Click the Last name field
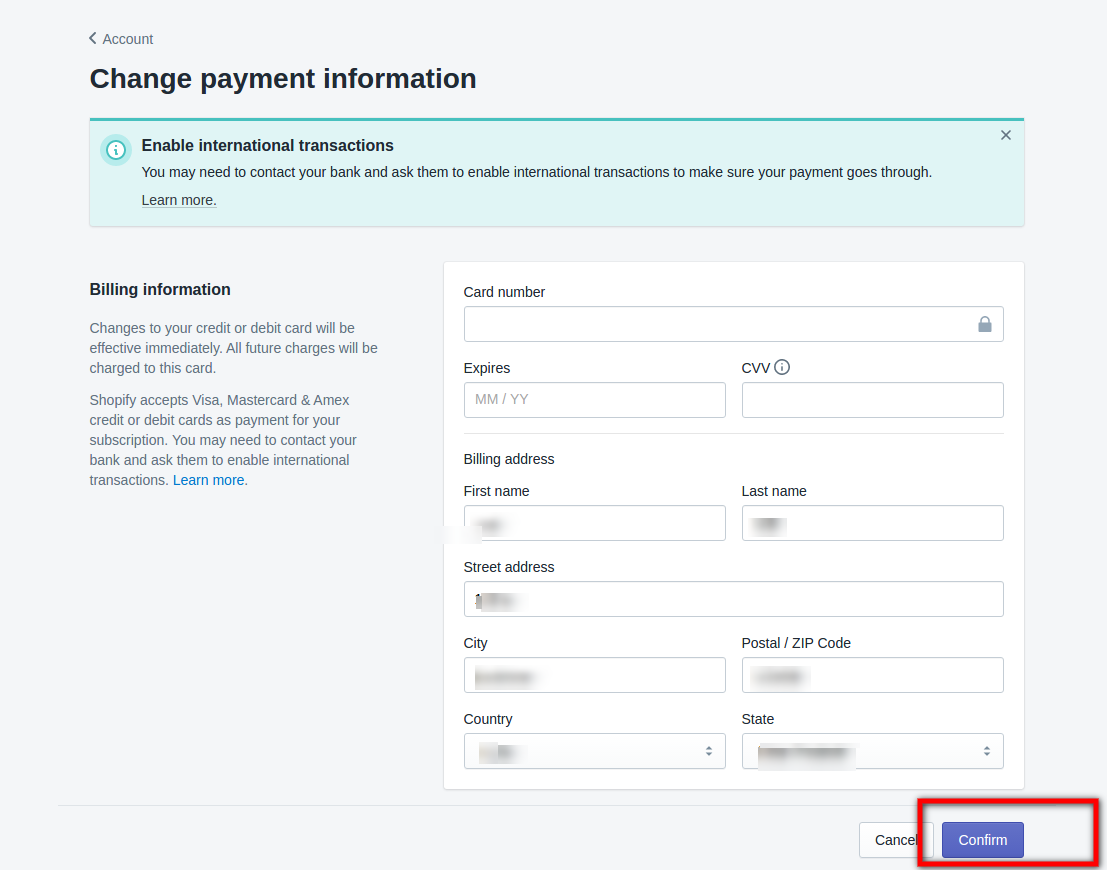Image resolution: width=1107 pixels, height=870 pixels. [872, 523]
